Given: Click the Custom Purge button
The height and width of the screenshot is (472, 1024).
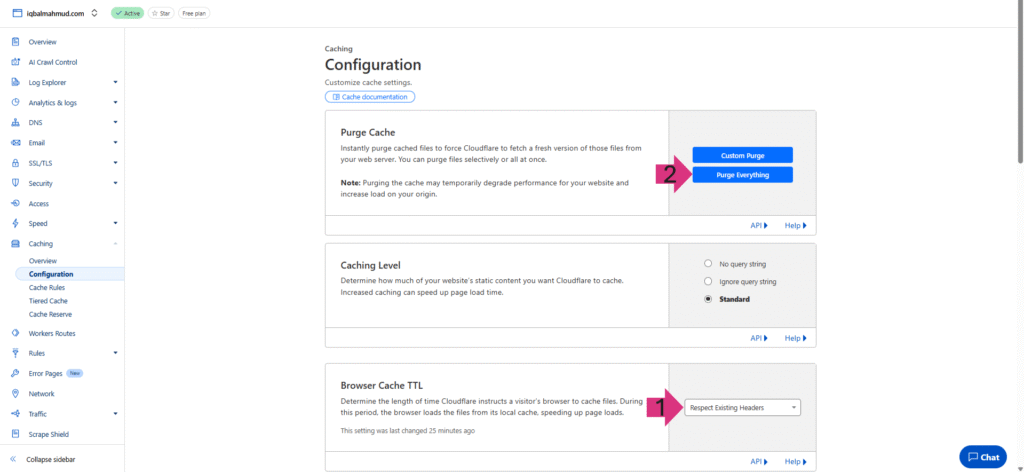Looking at the screenshot, I should 743,155.
